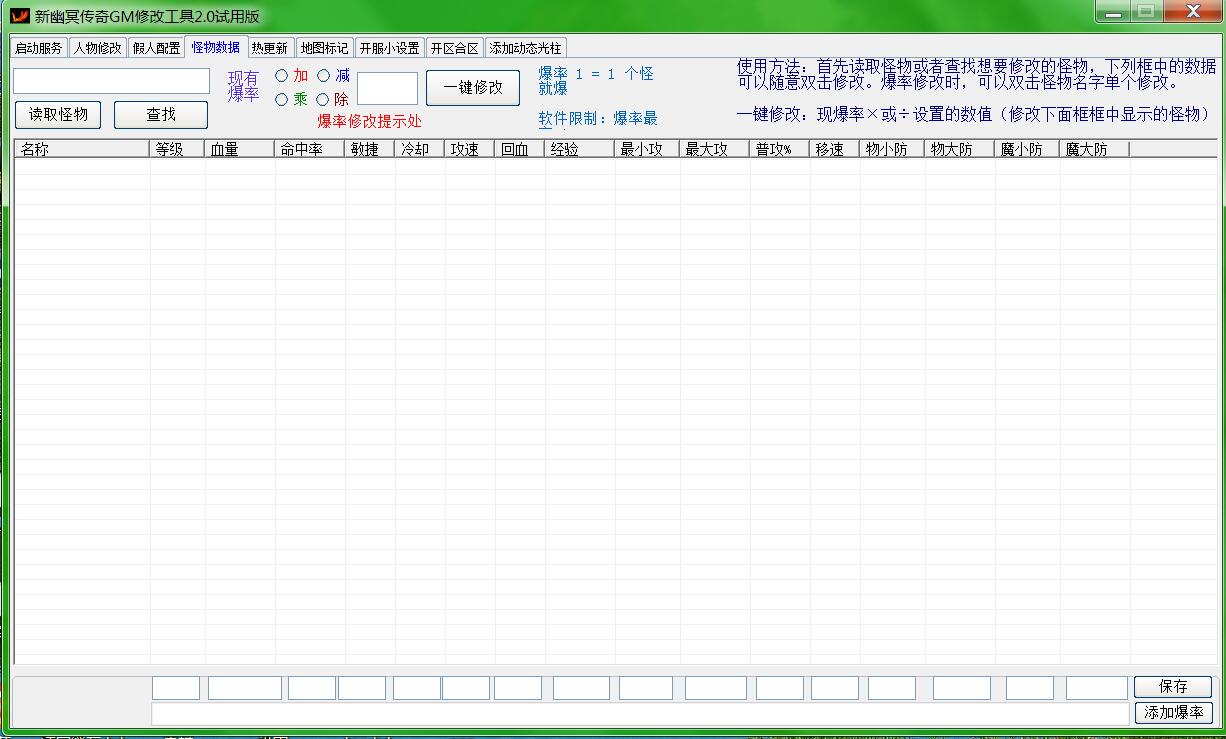This screenshot has width=1226, height=739.
Task: Go to the 假人配置 tab
Action: coord(156,48)
